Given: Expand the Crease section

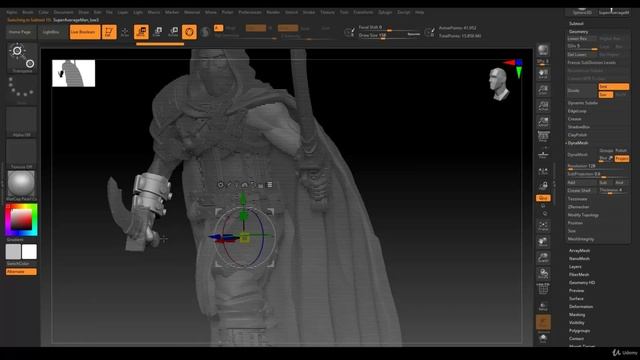Looking at the screenshot, I should click(574, 119).
